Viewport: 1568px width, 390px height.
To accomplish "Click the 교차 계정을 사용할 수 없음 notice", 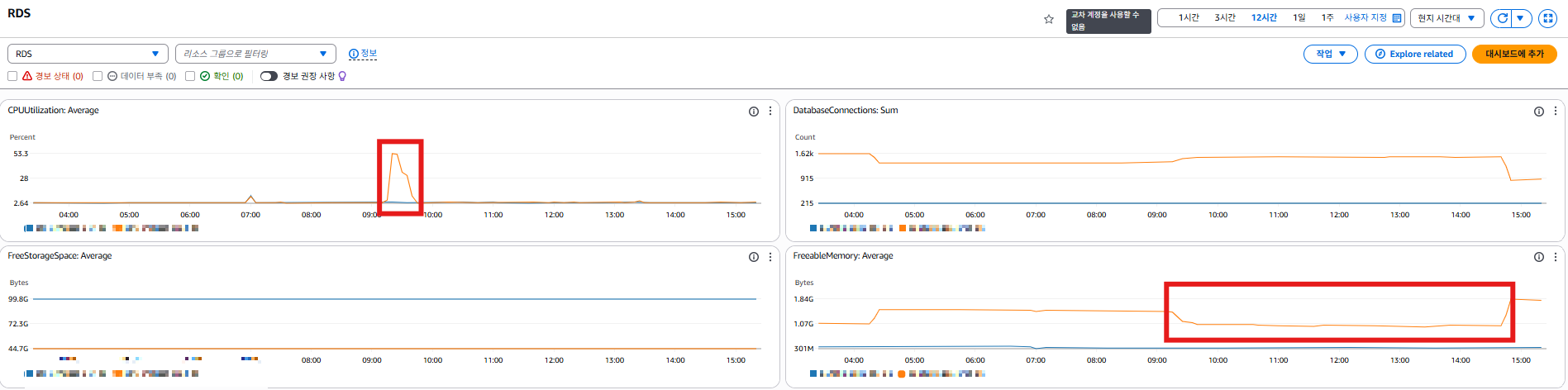I will point(1108,21).
